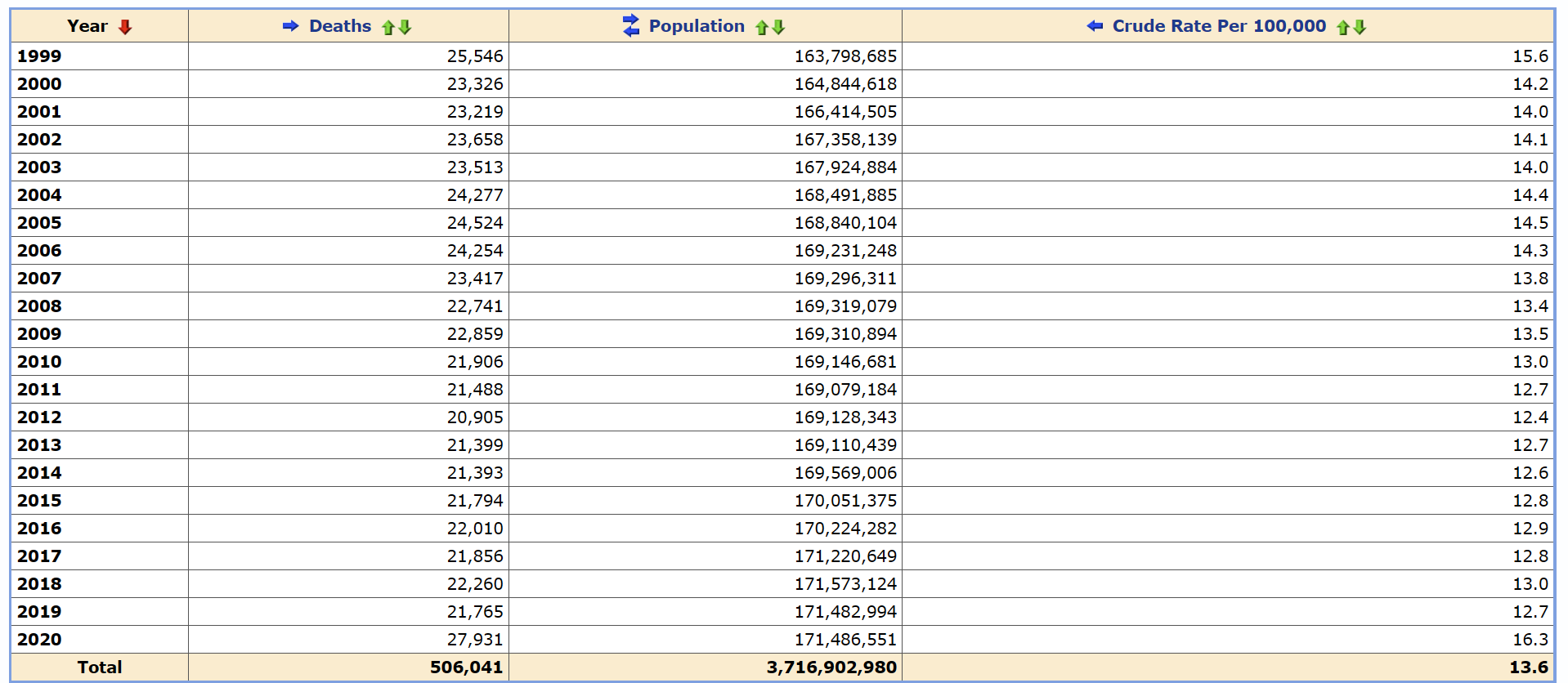
Task: Click deaths value 23,326
Action: (x=475, y=84)
